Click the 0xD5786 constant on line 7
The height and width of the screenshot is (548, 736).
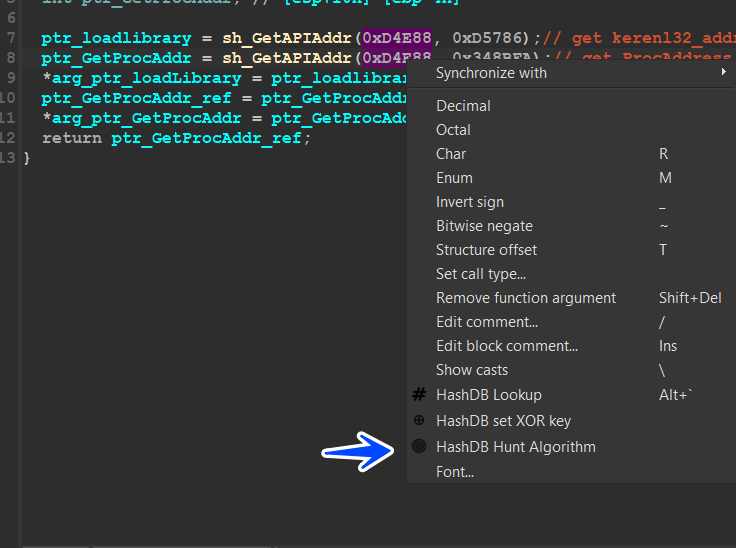(x=487, y=38)
